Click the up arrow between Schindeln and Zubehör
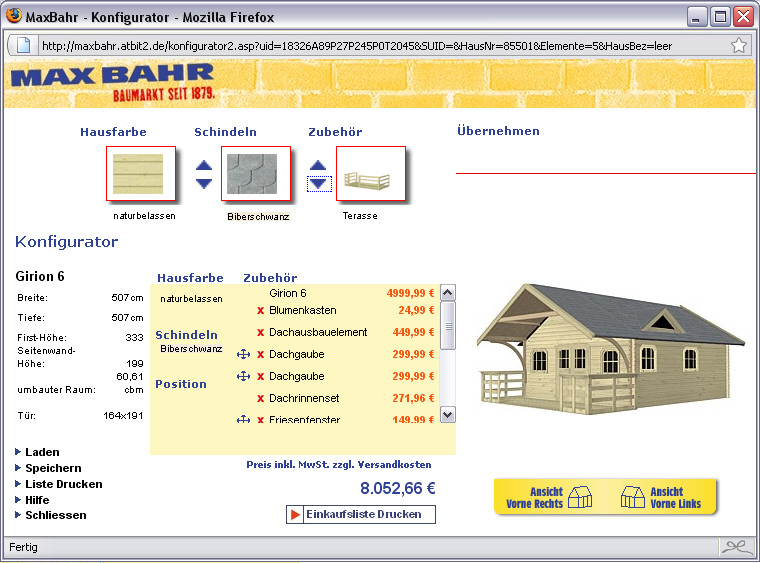760x563 pixels. click(x=318, y=165)
